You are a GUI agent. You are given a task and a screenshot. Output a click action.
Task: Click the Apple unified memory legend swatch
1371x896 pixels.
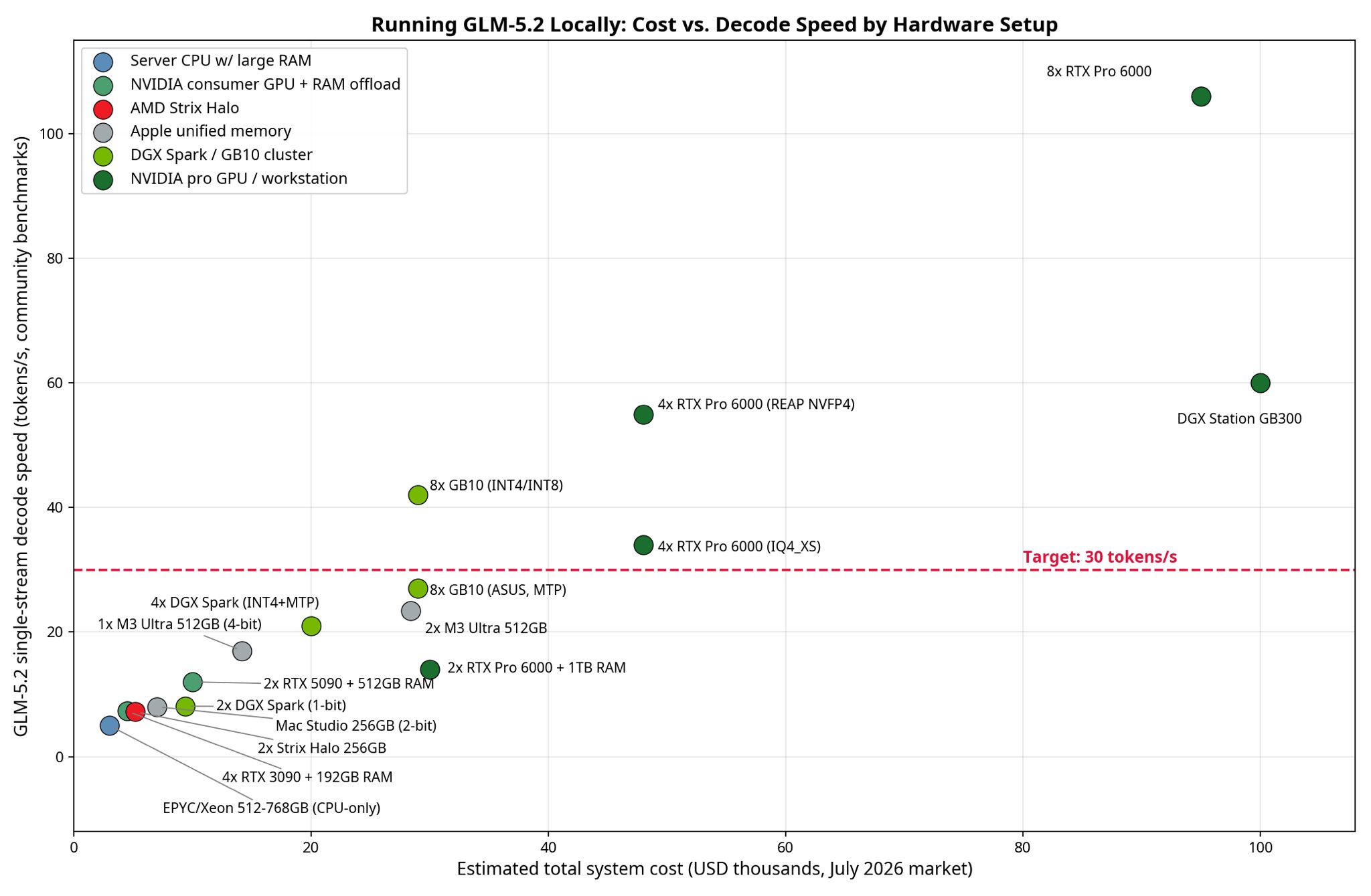103,132
